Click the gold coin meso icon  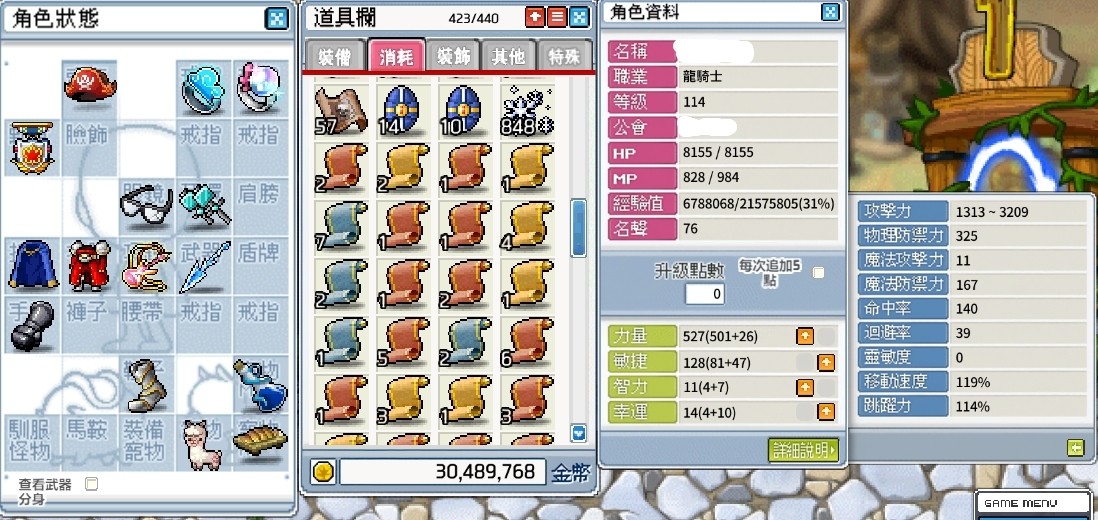point(323,472)
